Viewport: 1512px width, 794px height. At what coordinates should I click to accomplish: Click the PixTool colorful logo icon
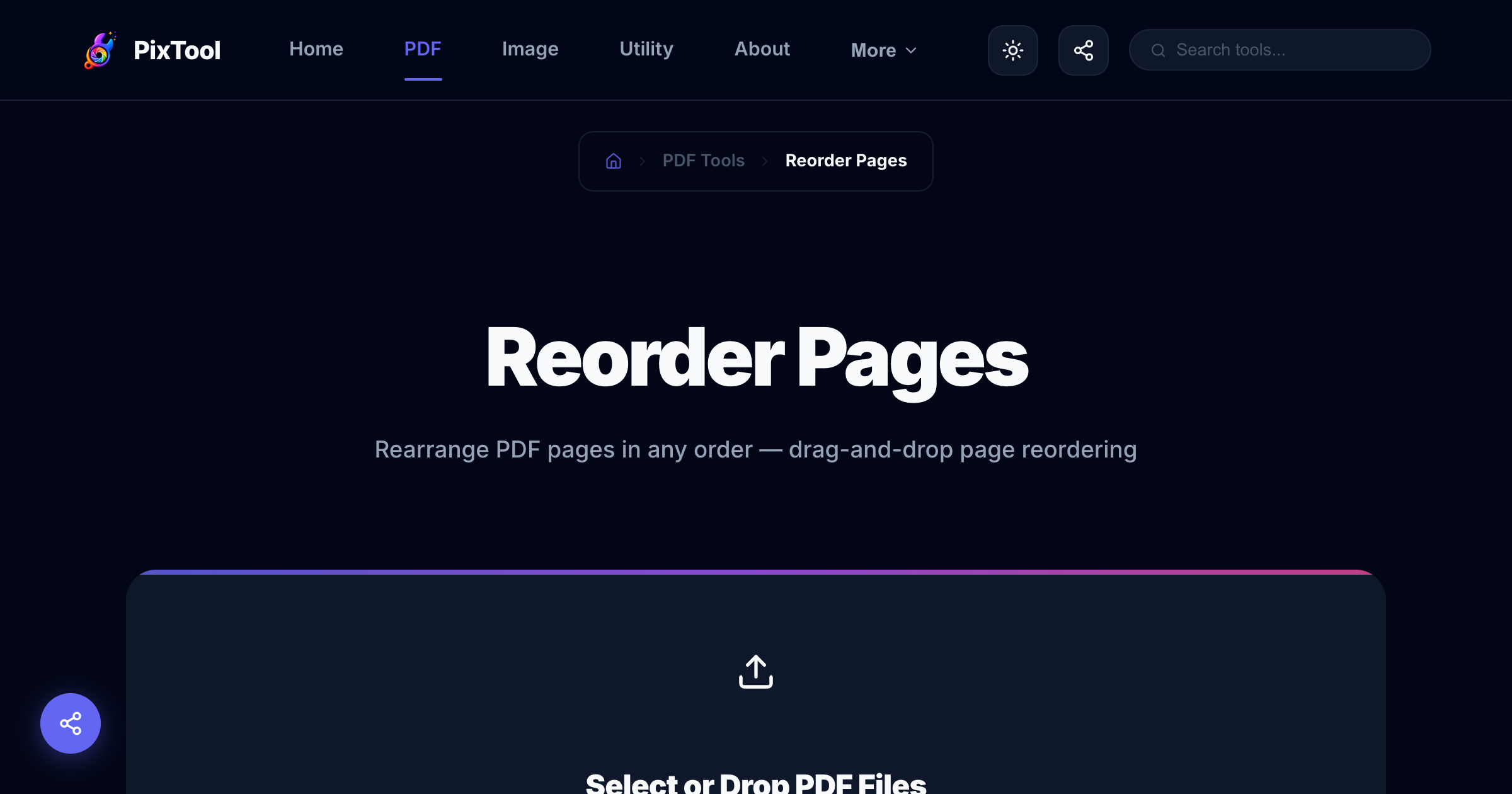pos(100,50)
